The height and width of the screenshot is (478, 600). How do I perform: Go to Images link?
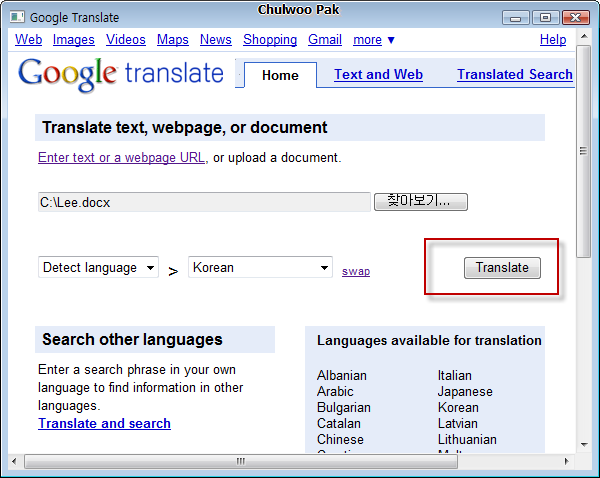(73, 39)
